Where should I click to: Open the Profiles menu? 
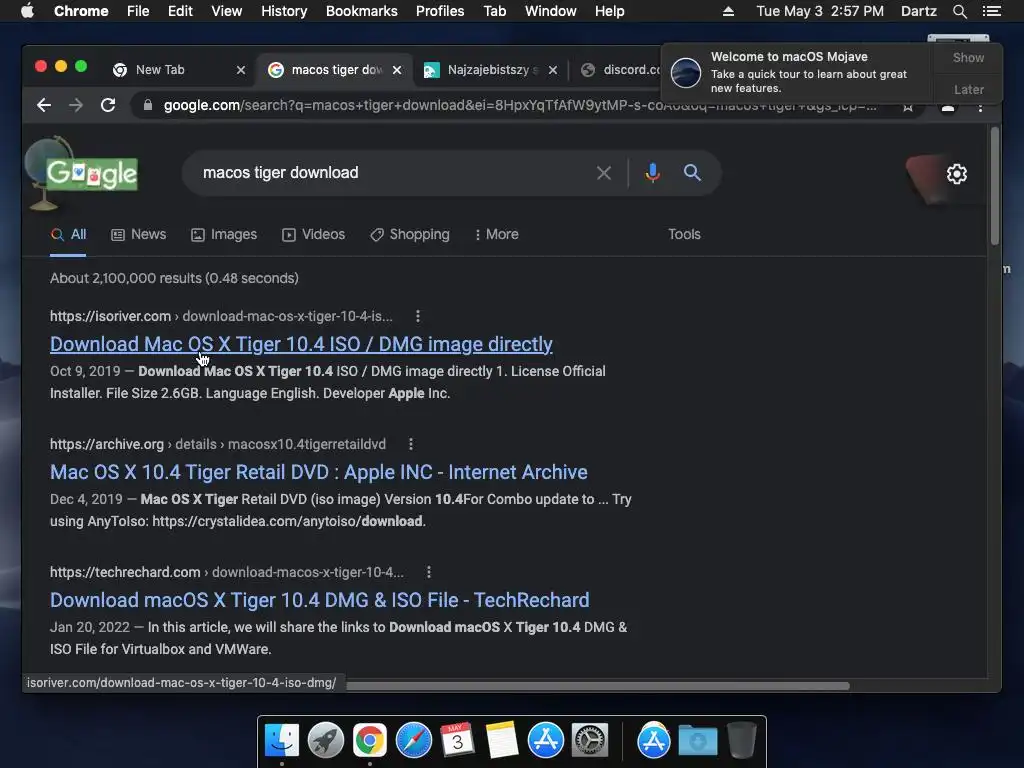coord(440,11)
